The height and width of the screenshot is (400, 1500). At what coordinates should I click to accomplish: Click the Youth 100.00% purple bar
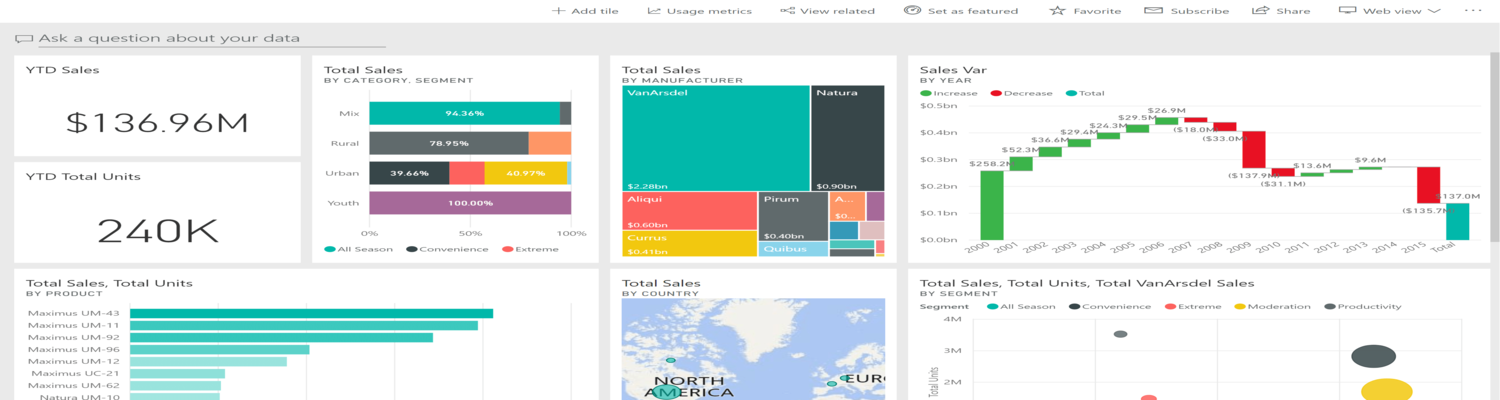tap(470, 203)
